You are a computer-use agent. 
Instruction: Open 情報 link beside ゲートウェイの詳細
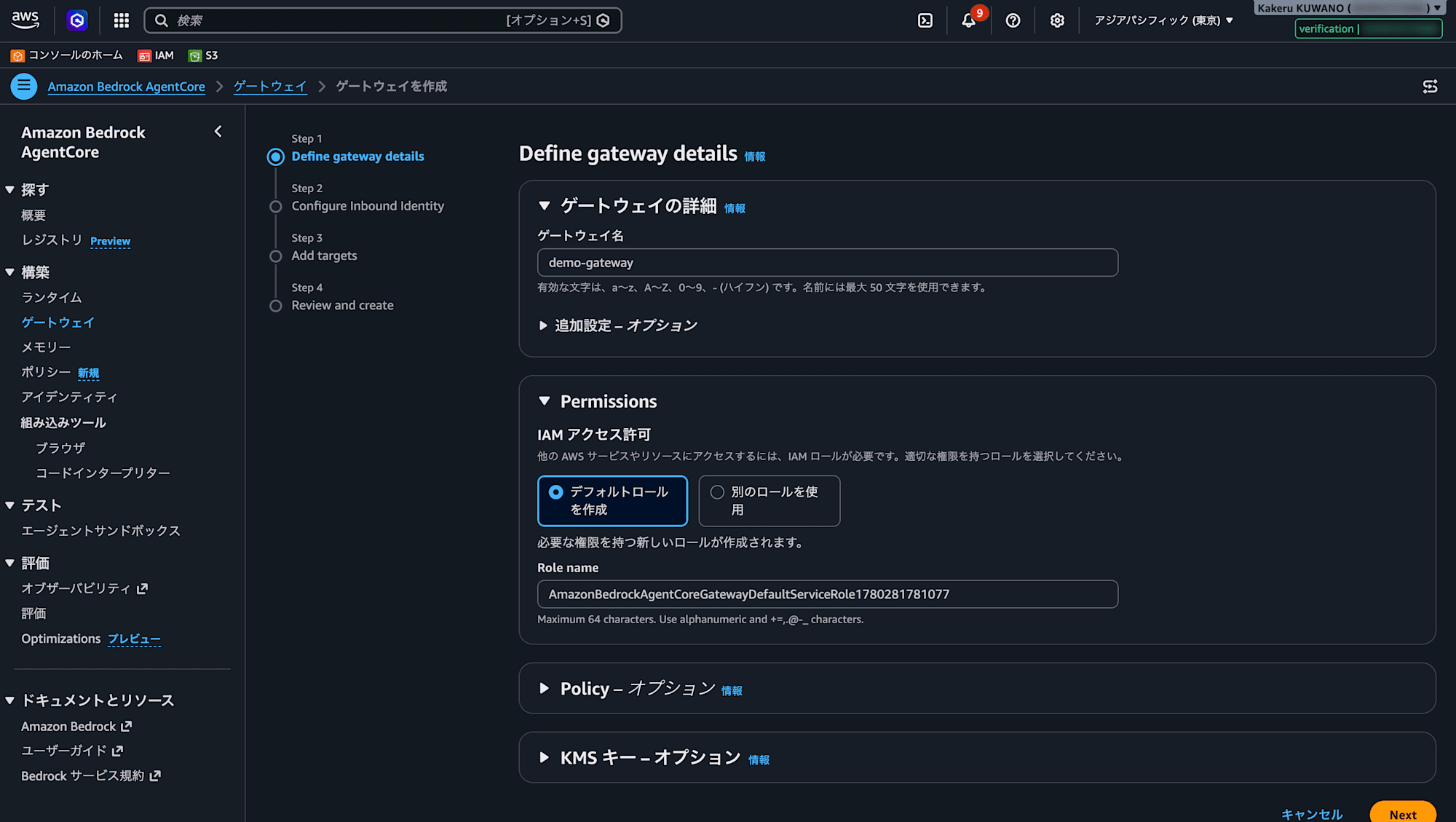pos(735,208)
